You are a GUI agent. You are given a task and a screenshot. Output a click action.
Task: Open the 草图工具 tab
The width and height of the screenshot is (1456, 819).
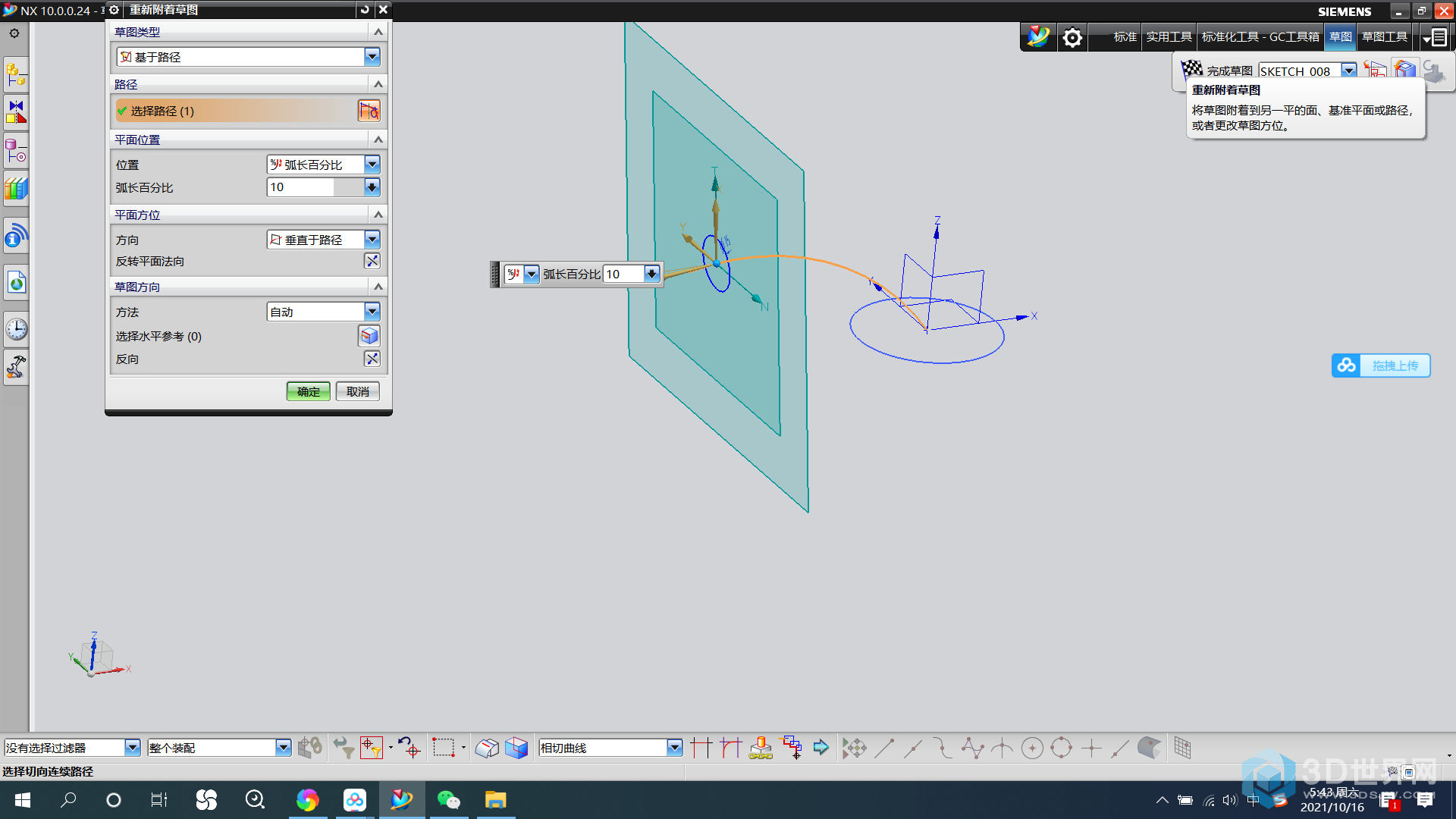point(1385,36)
